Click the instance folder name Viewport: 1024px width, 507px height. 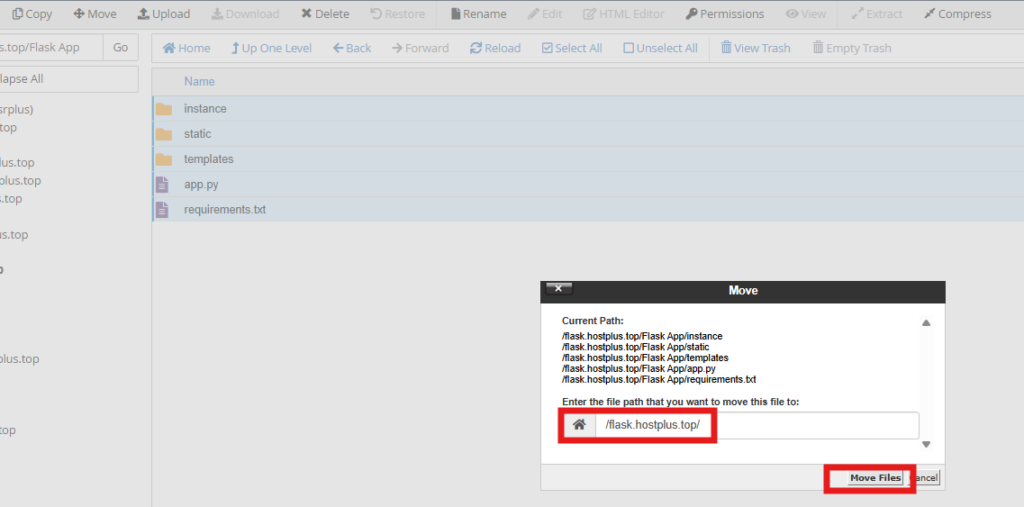pyautogui.click(x=205, y=108)
